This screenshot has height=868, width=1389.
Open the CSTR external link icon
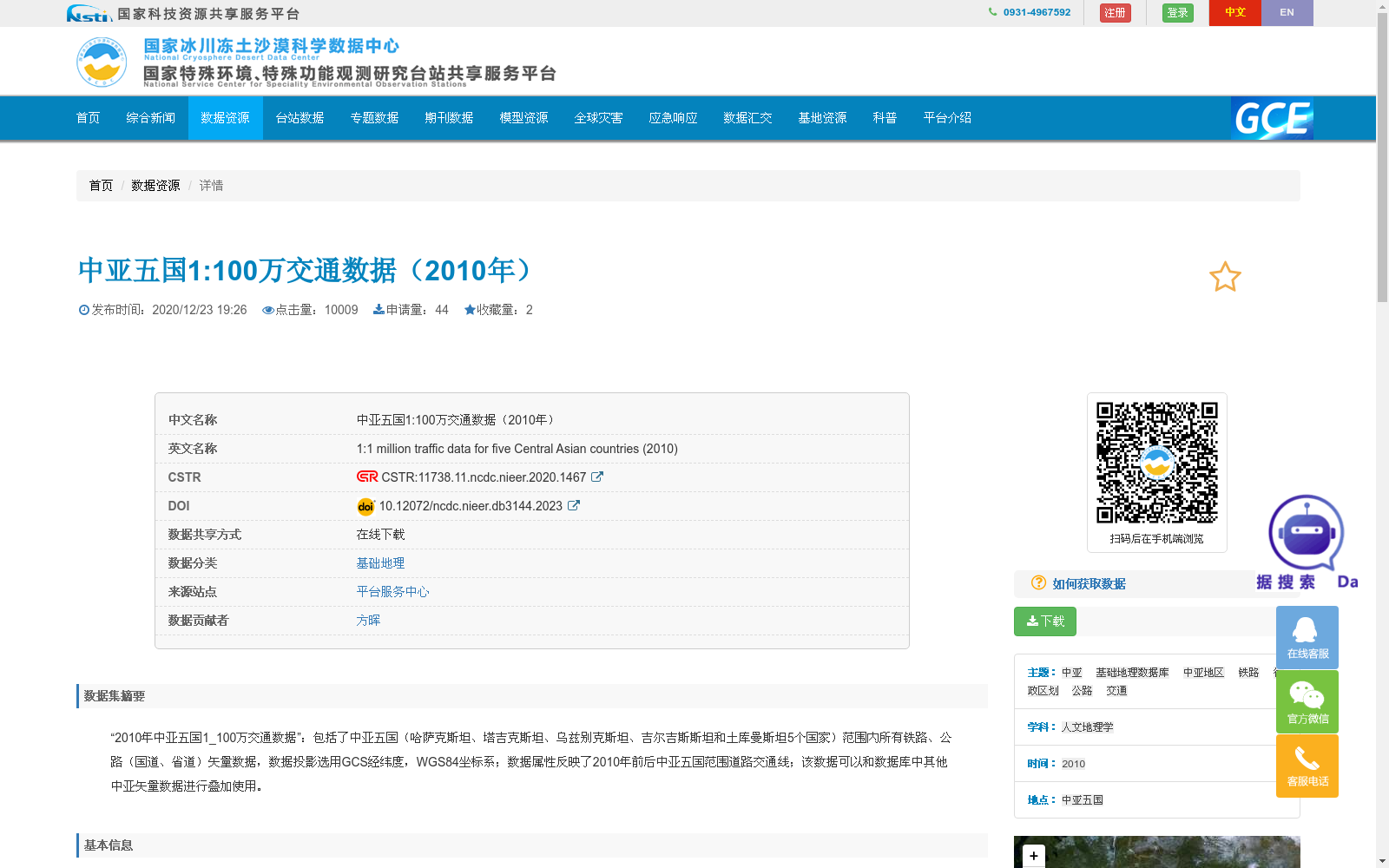pos(597,477)
